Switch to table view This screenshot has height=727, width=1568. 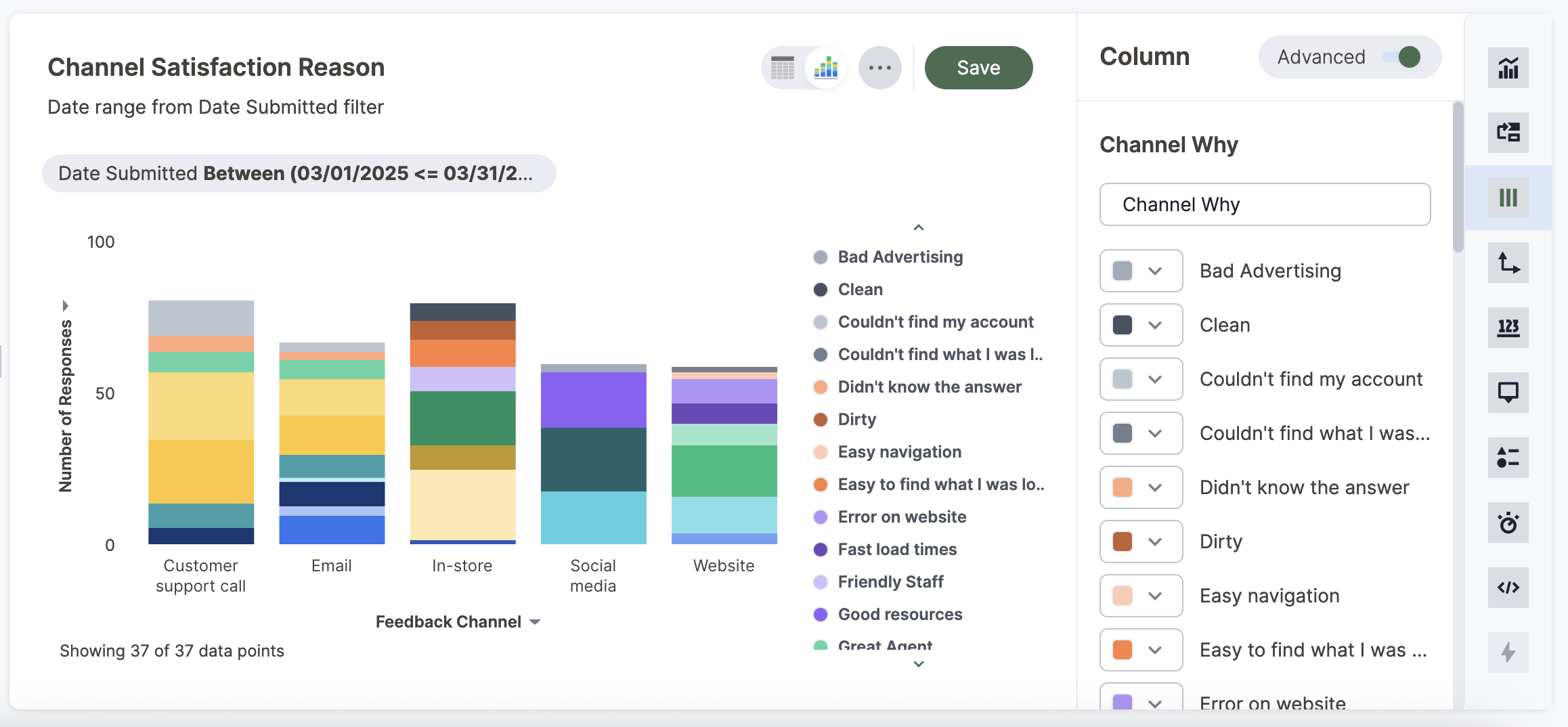783,68
